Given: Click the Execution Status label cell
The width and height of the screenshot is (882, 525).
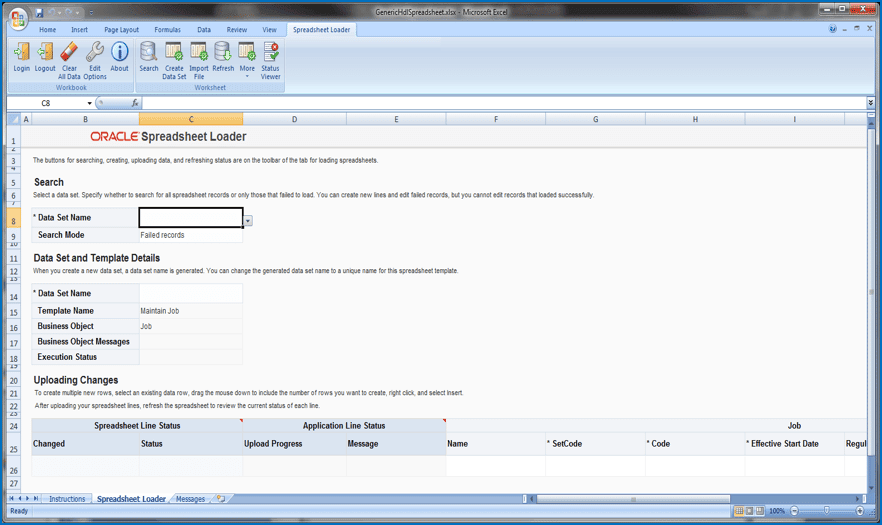Looking at the screenshot, I should coord(86,357).
